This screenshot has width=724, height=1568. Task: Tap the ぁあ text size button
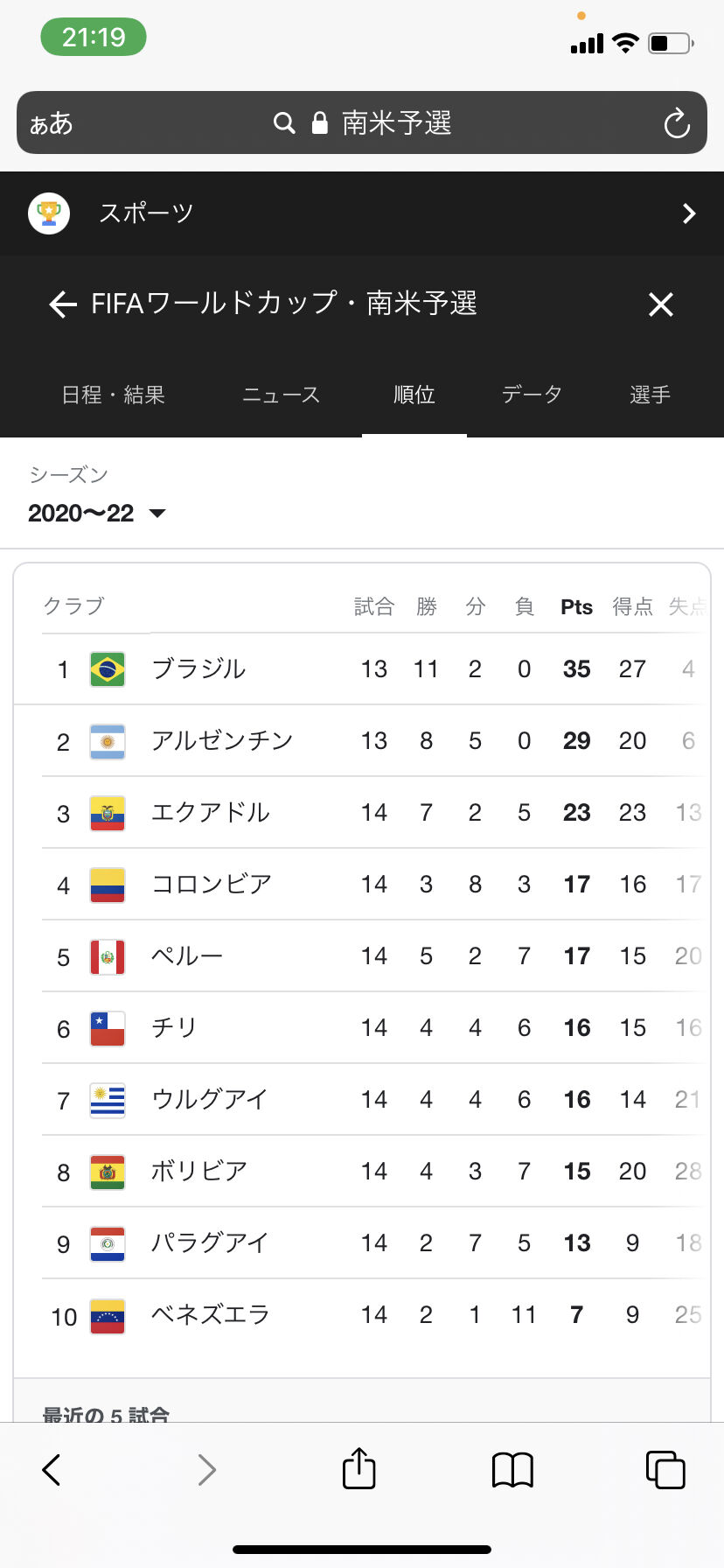click(x=52, y=123)
